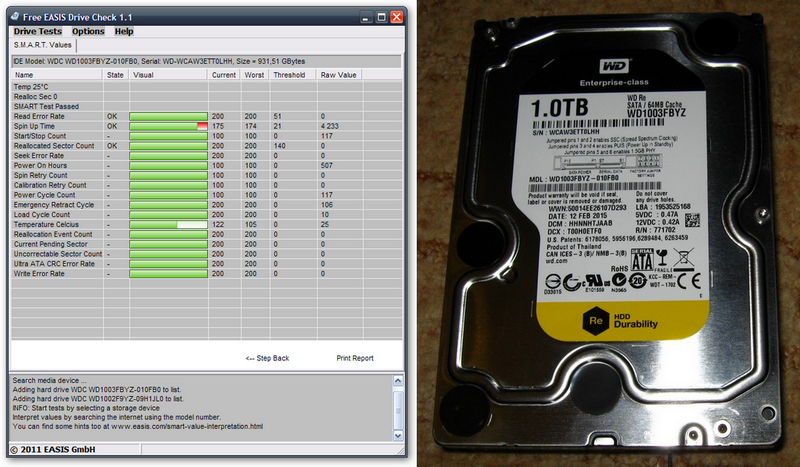Select the 'Emergency Retract Cycle' row name

tap(54, 205)
